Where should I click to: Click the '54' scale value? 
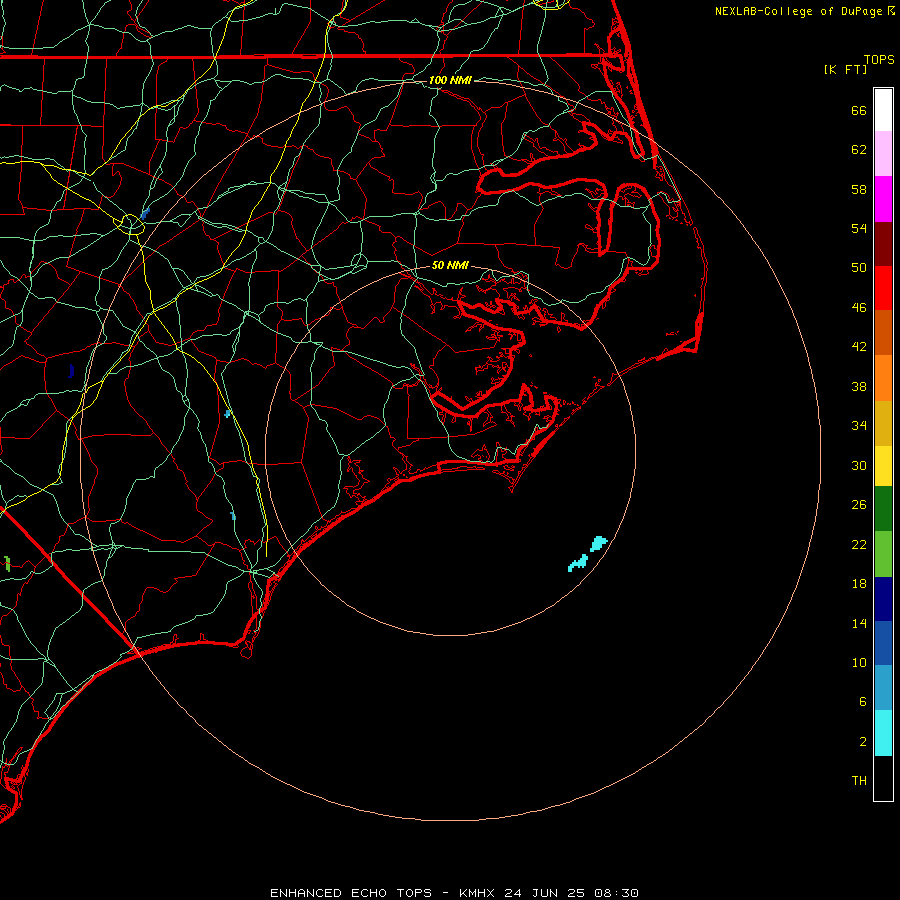pyautogui.click(x=859, y=228)
